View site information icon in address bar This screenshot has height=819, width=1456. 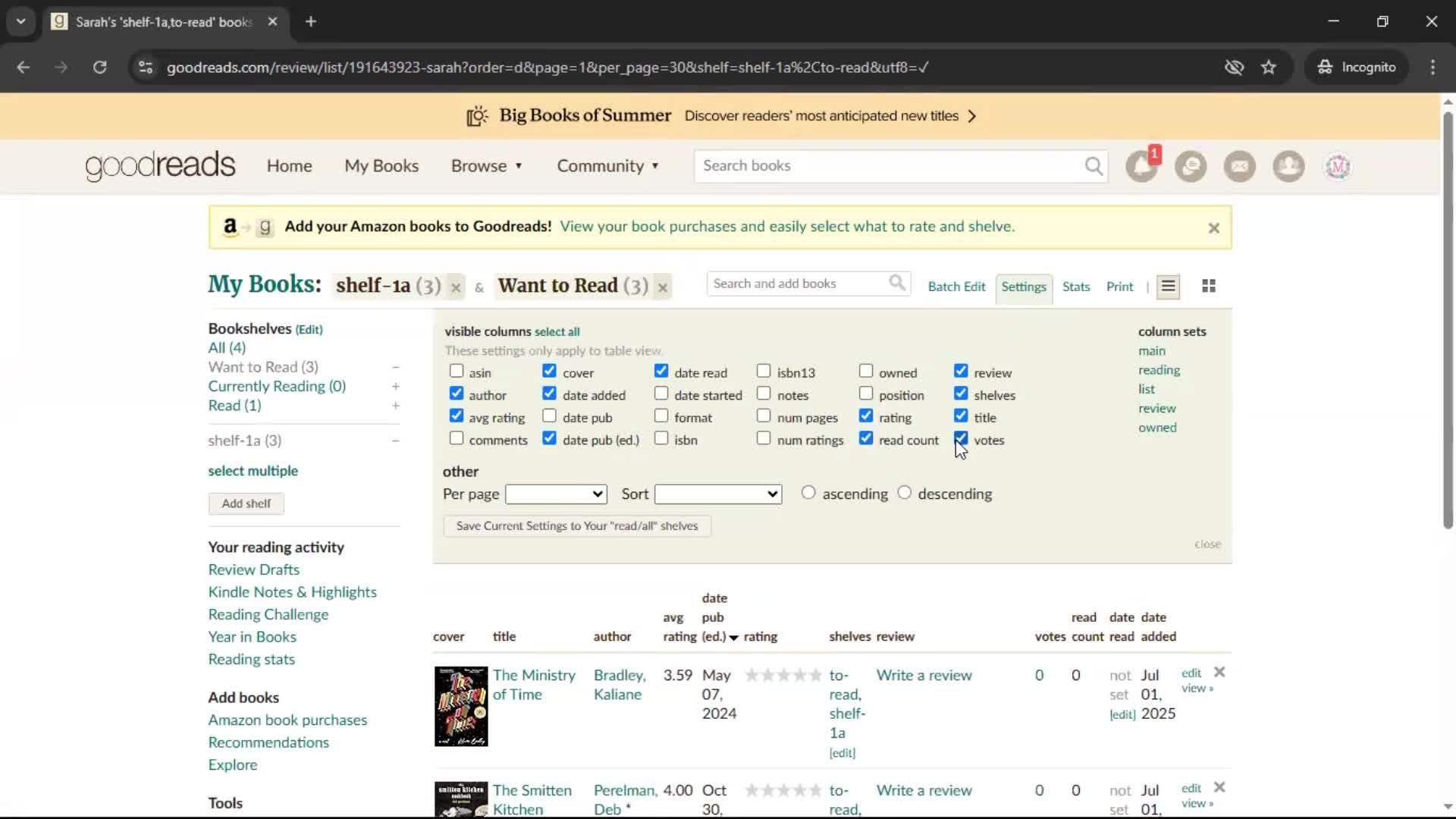[x=146, y=67]
